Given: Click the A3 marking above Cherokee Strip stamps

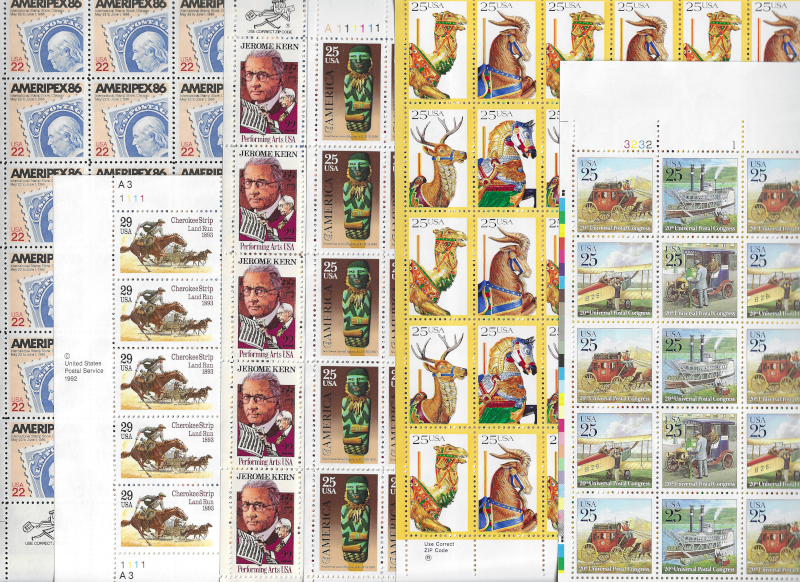Looking at the screenshot, I should (125, 184).
